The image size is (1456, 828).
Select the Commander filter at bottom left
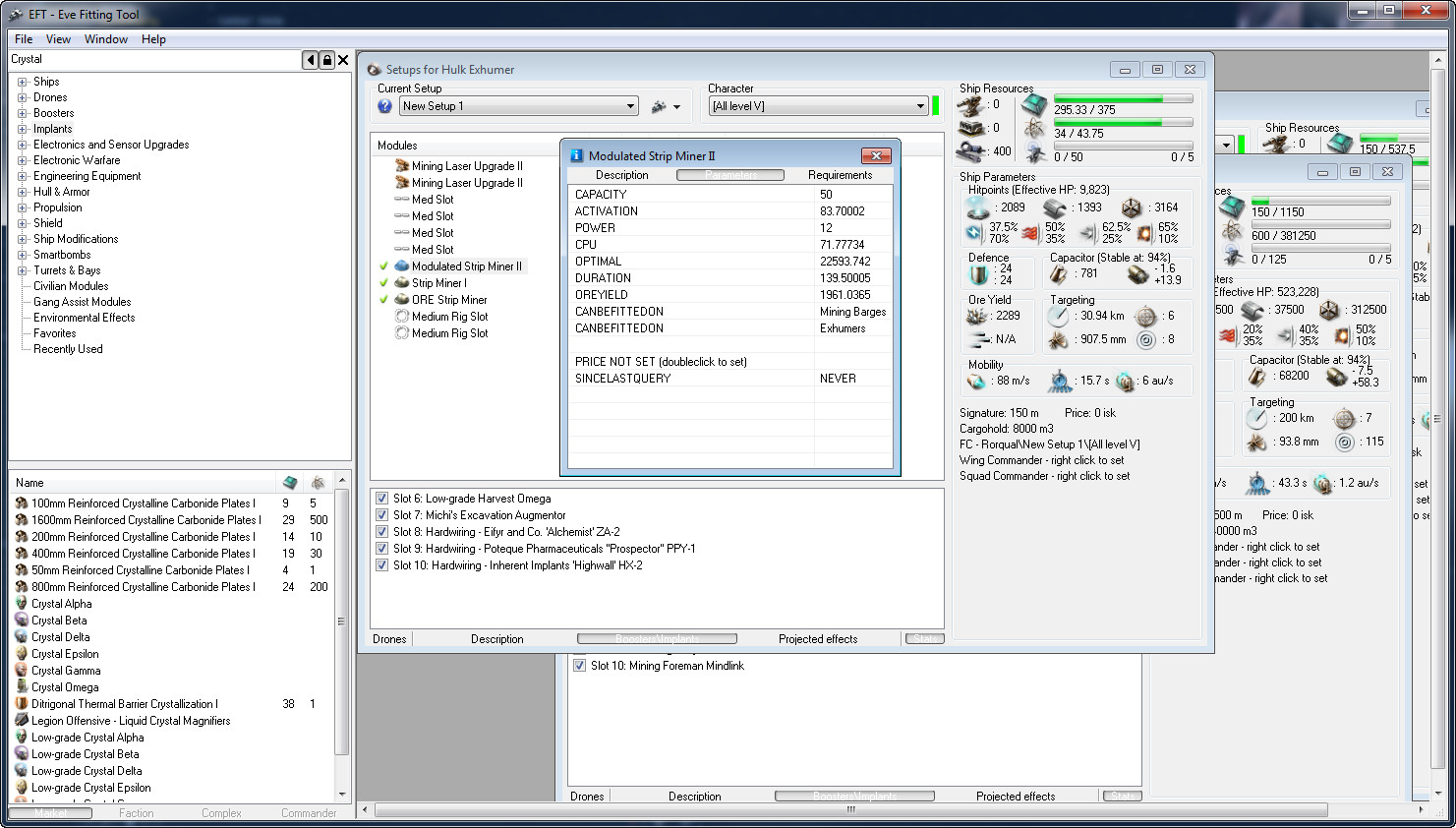[309, 813]
